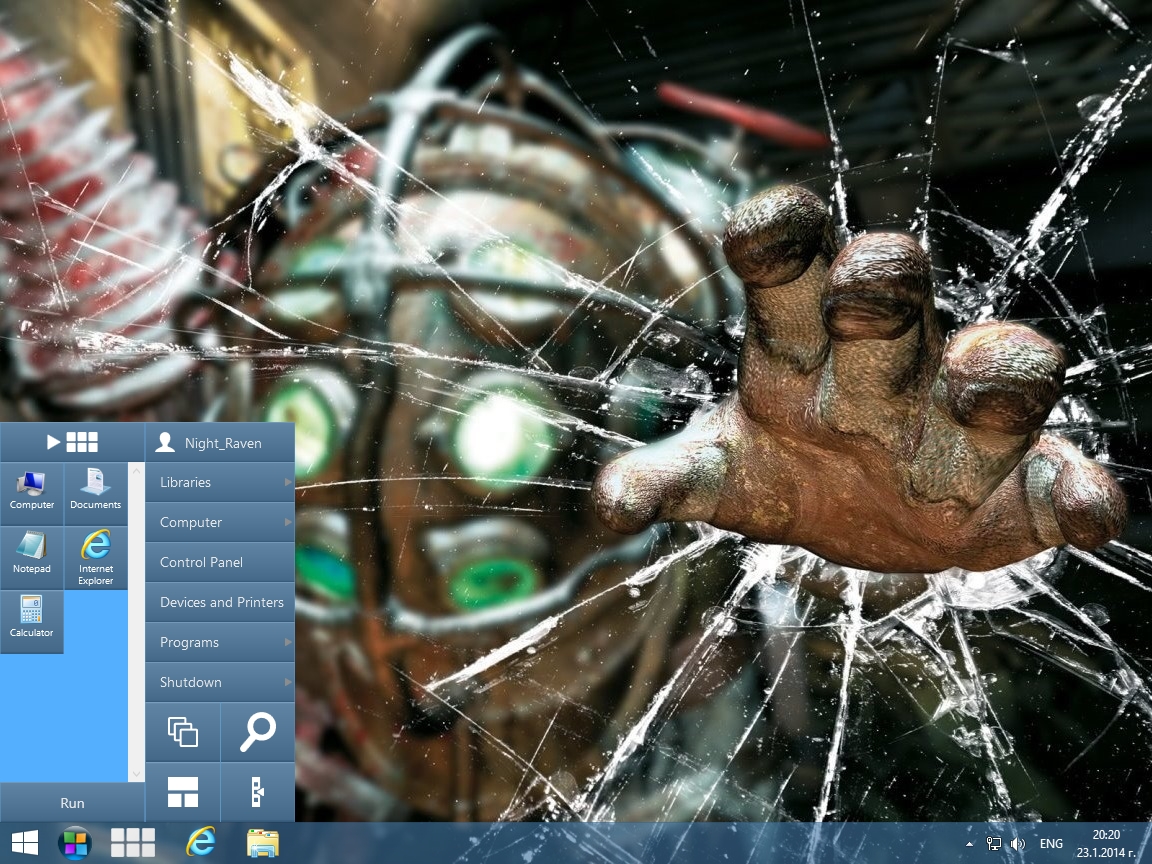Click the colorful round start orb on taskbar
Viewport: 1152px width, 864px height.
tap(75, 843)
